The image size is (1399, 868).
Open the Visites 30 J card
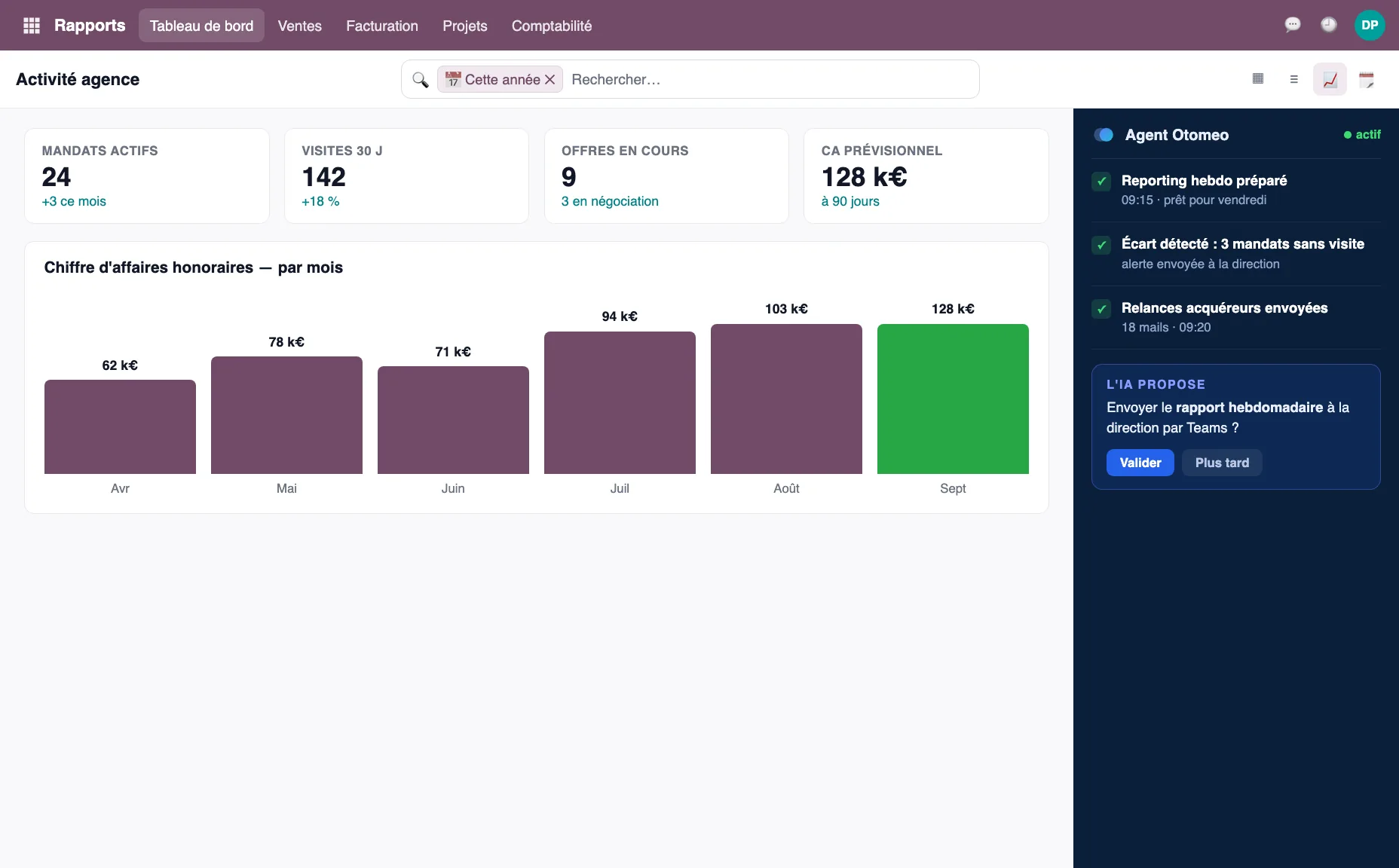pyautogui.click(x=406, y=176)
